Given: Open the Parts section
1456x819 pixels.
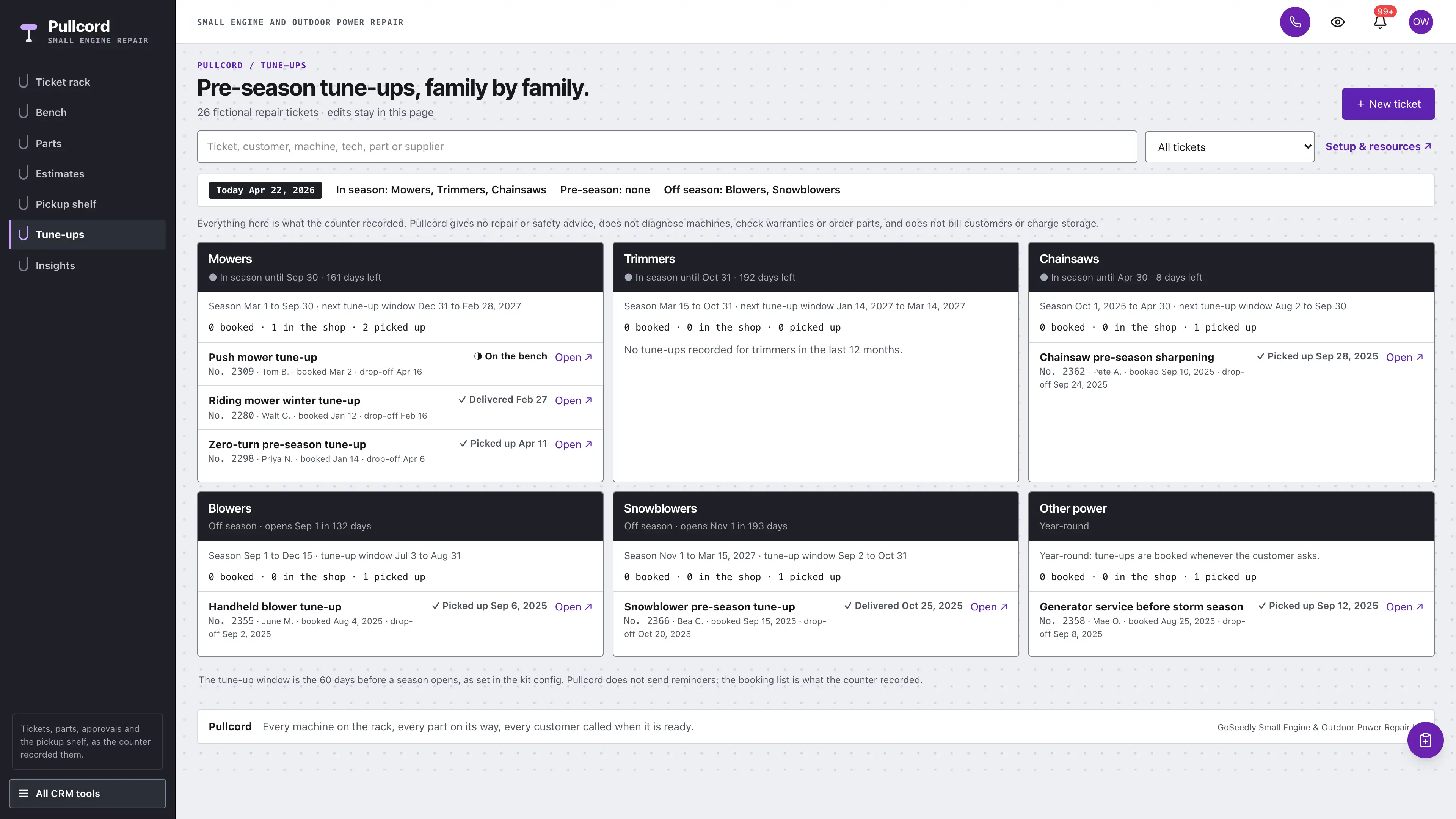Looking at the screenshot, I should (88, 143).
